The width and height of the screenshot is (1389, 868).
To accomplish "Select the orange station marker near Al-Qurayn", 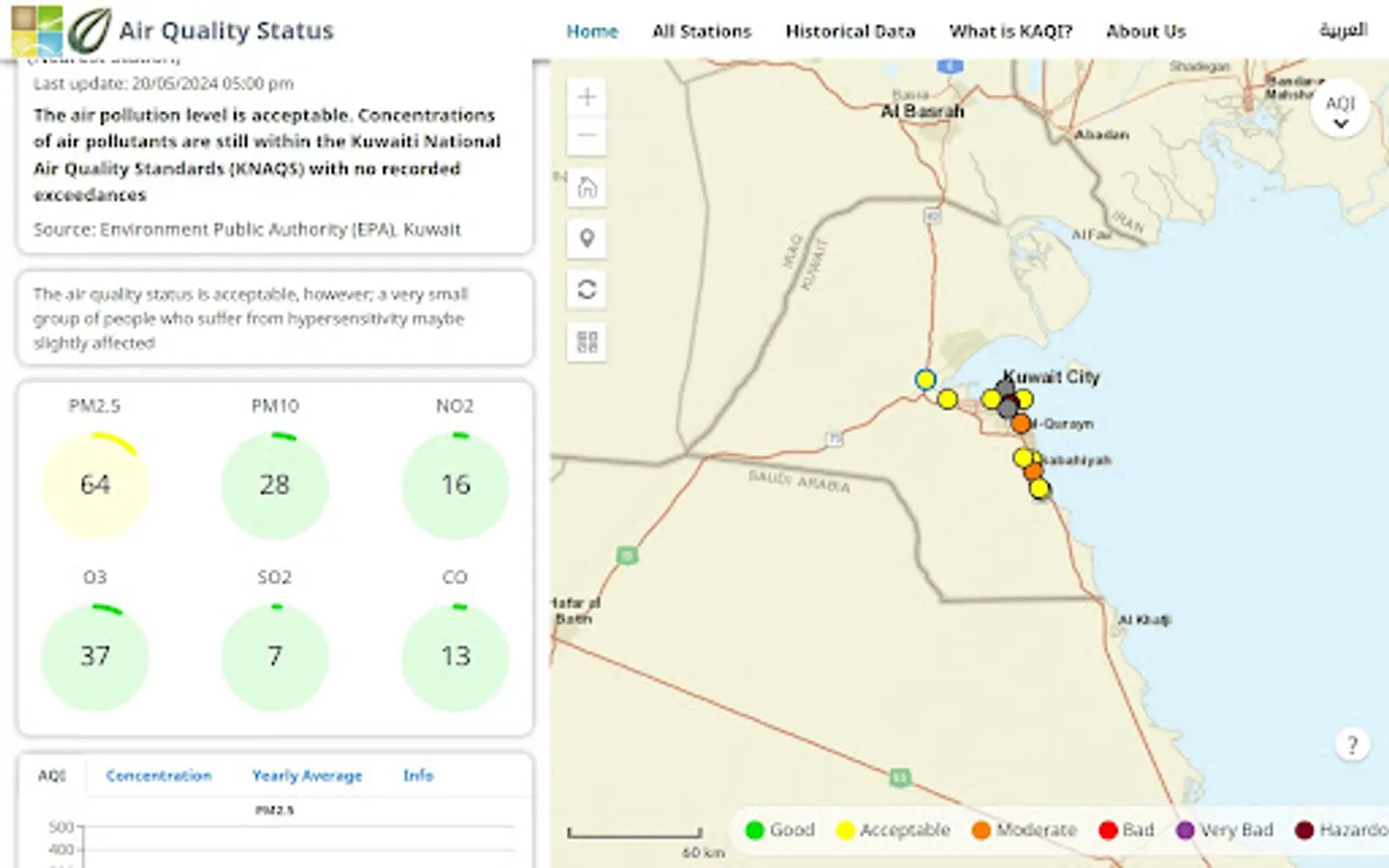I will pyautogui.click(x=1021, y=423).
